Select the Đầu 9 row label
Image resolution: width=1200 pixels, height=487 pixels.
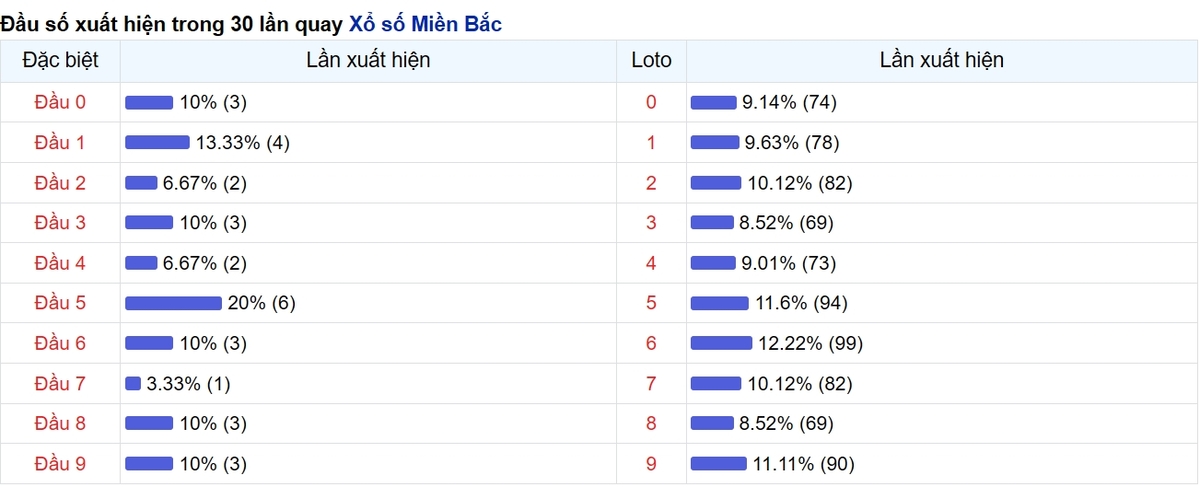click(60, 464)
